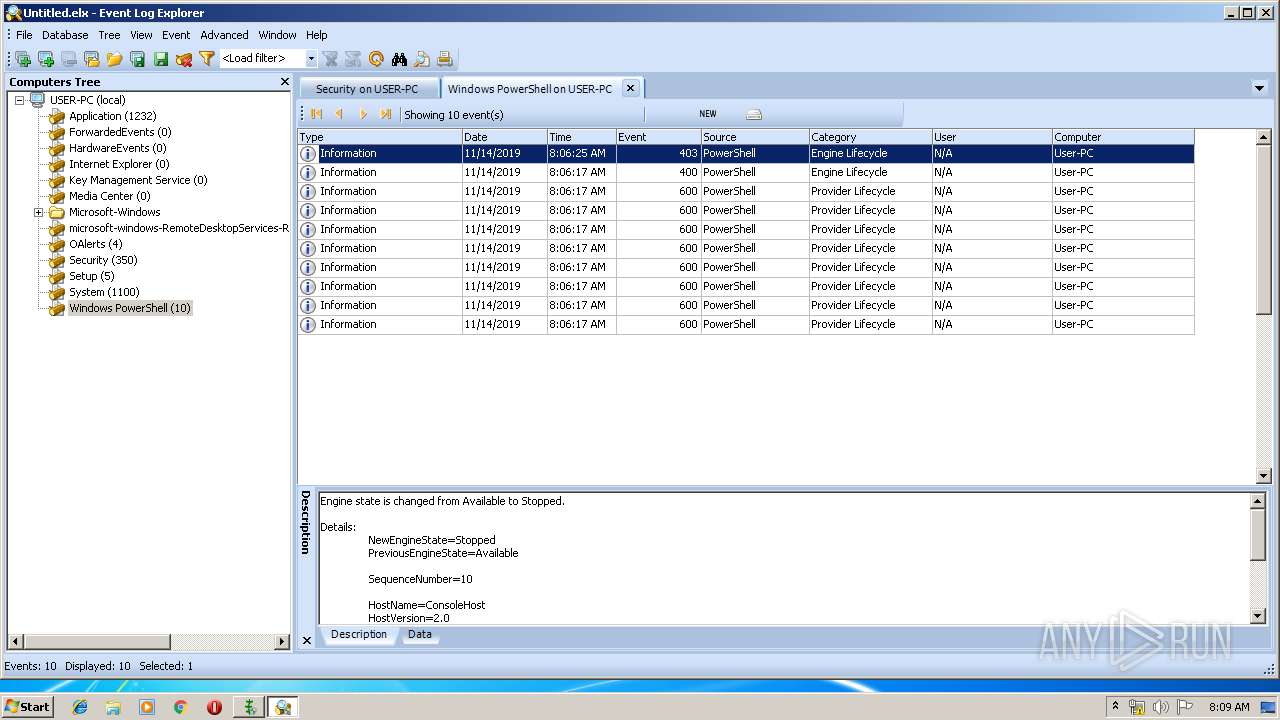Sort events by the Source column header

pyautogui.click(x=754, y=137)
